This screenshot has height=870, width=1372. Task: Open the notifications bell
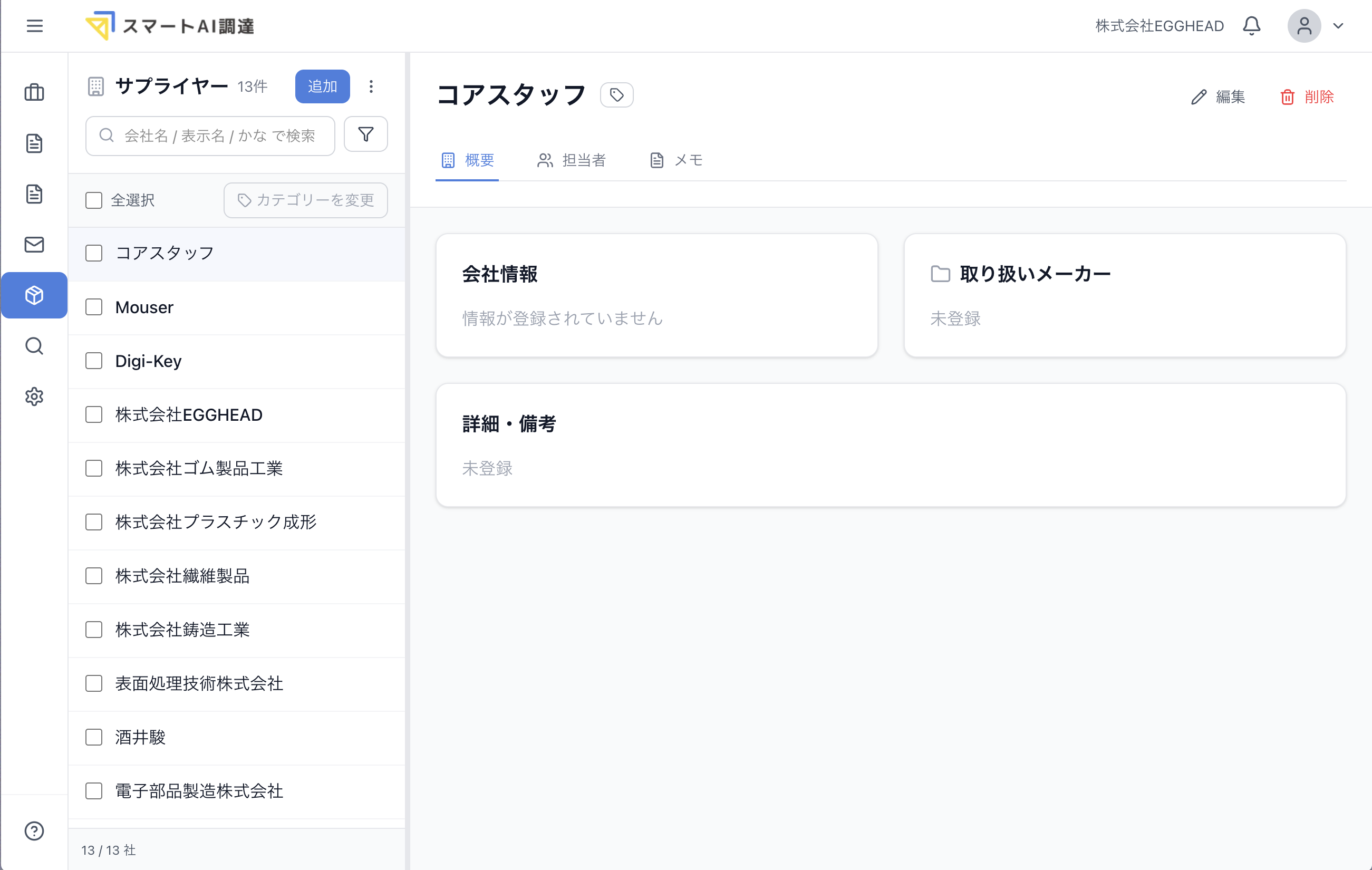click(x=1251, y=26)
